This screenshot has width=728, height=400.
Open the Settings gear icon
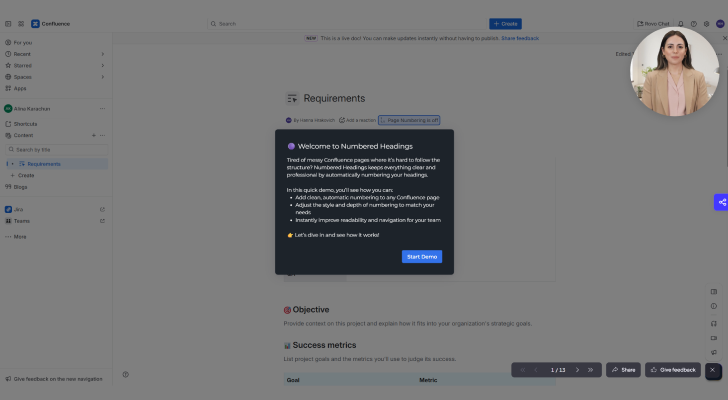point(706,24)
